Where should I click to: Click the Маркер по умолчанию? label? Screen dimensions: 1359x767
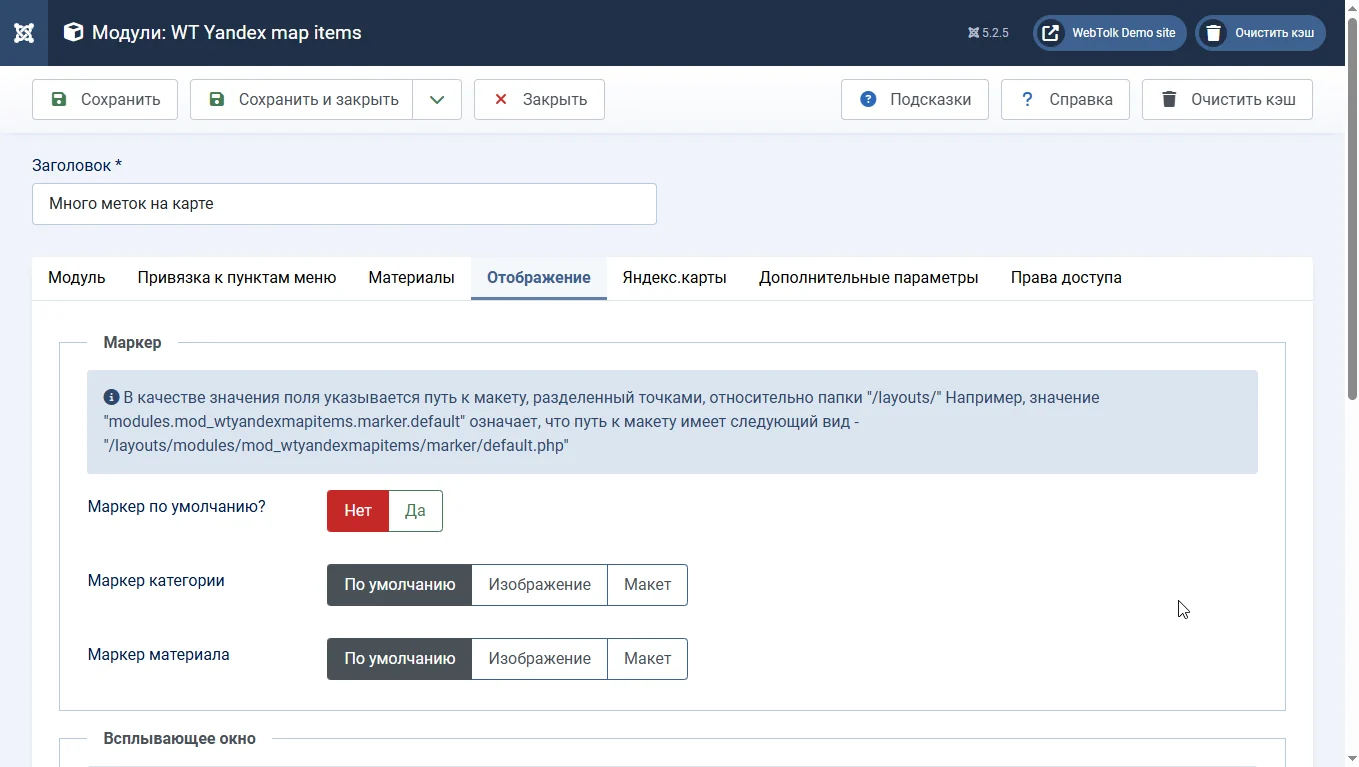pos(177,507)
